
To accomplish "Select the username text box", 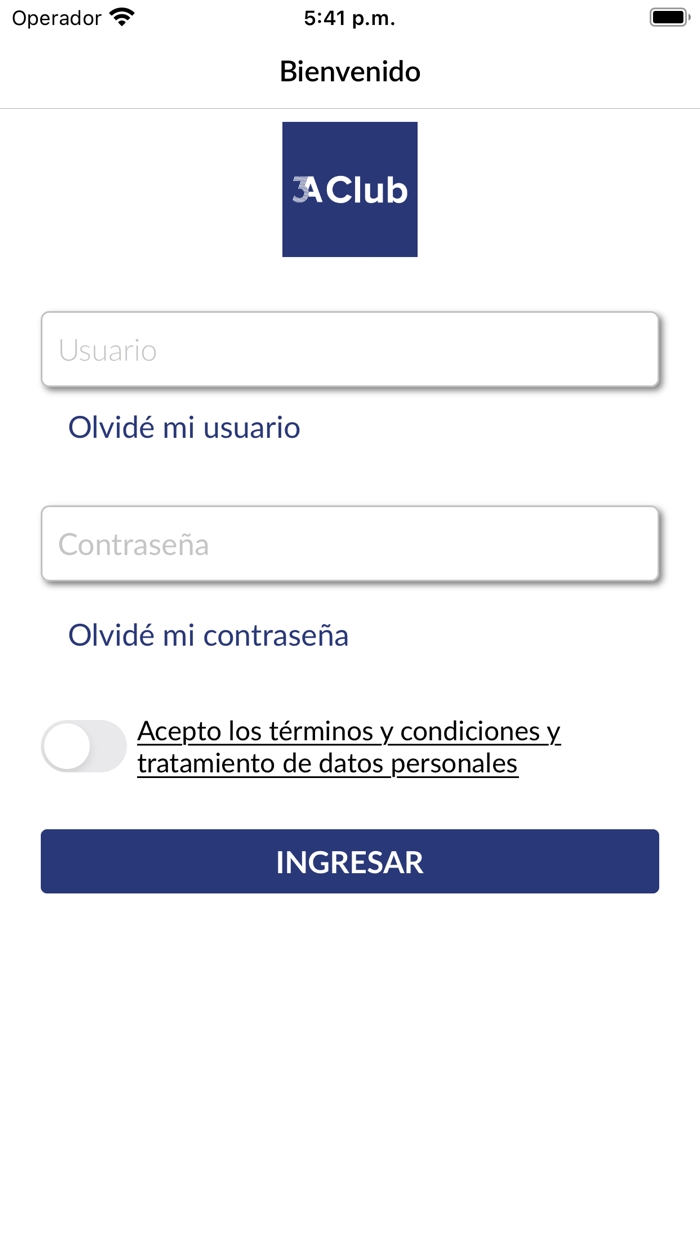I will pyautogui.click(x=349, y=350).
